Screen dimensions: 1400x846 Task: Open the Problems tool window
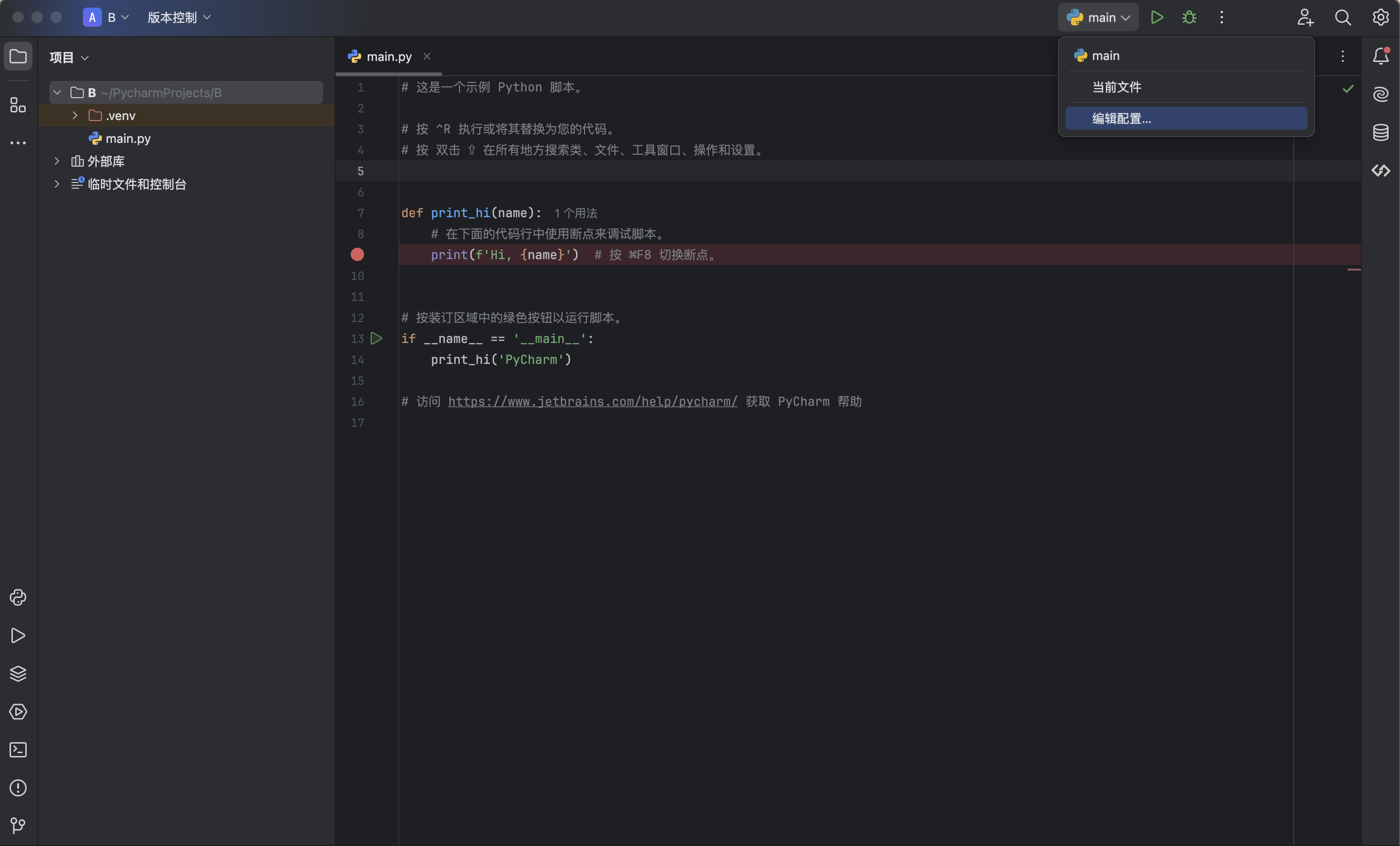(x=18, y=787)
